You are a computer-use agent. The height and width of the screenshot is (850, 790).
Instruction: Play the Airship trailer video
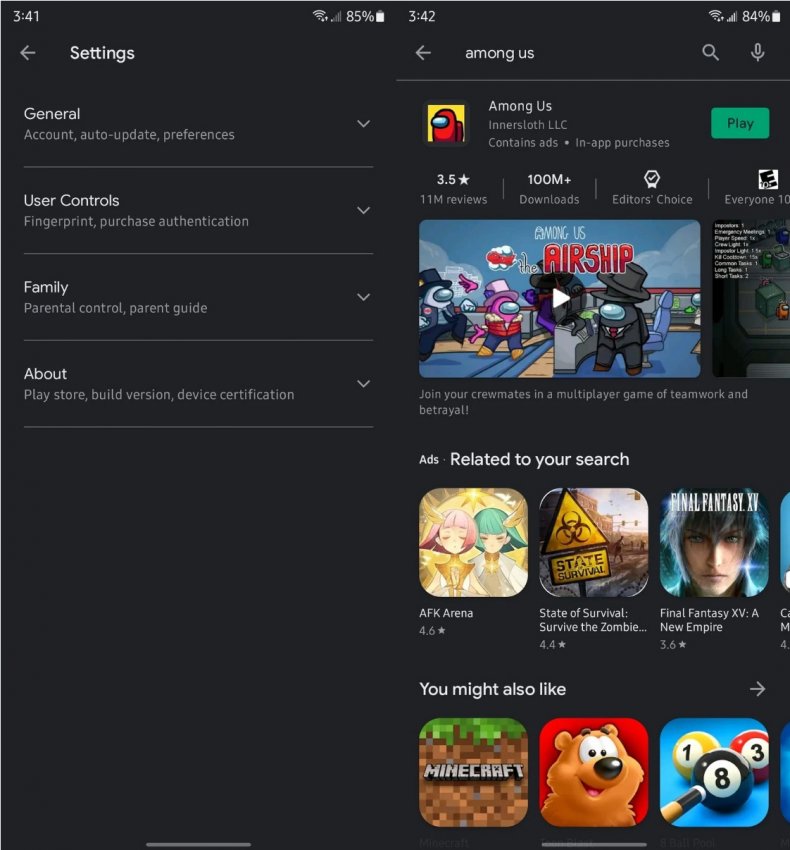[x=560, y=298]
